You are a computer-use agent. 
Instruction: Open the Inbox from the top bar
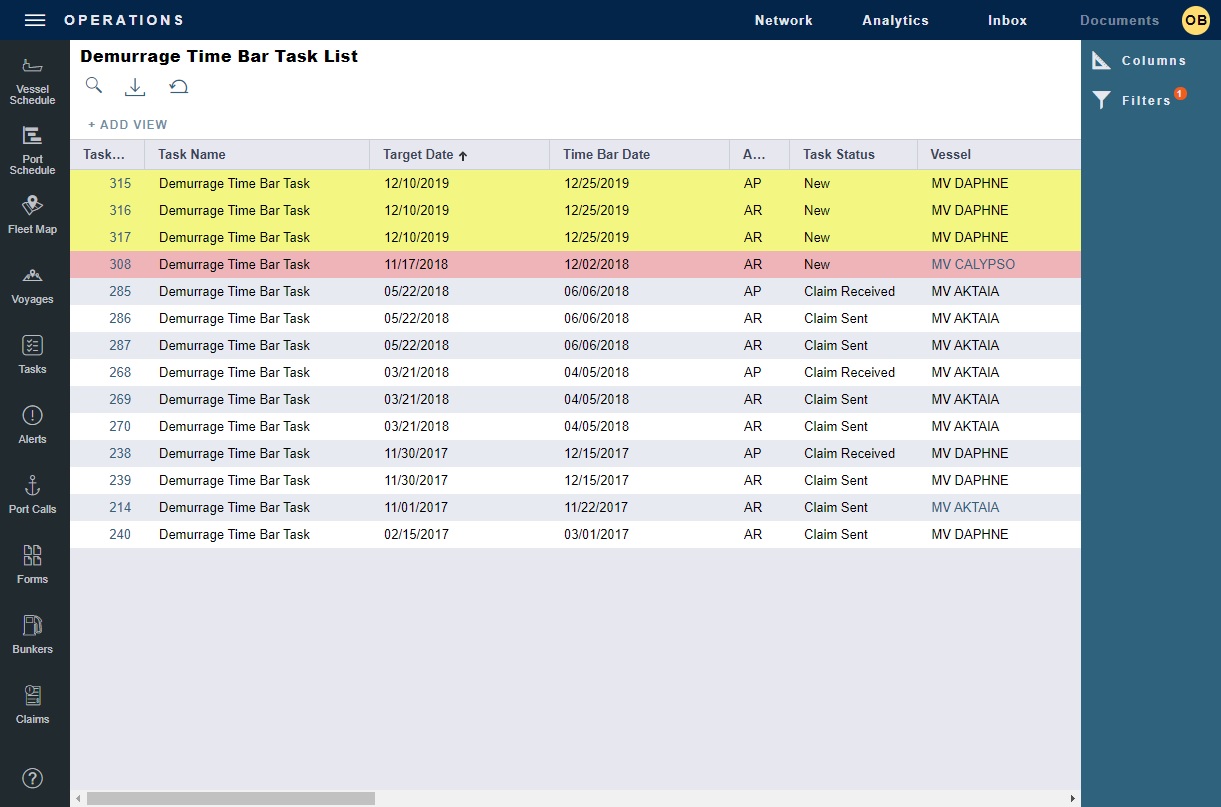(1006, 19)
